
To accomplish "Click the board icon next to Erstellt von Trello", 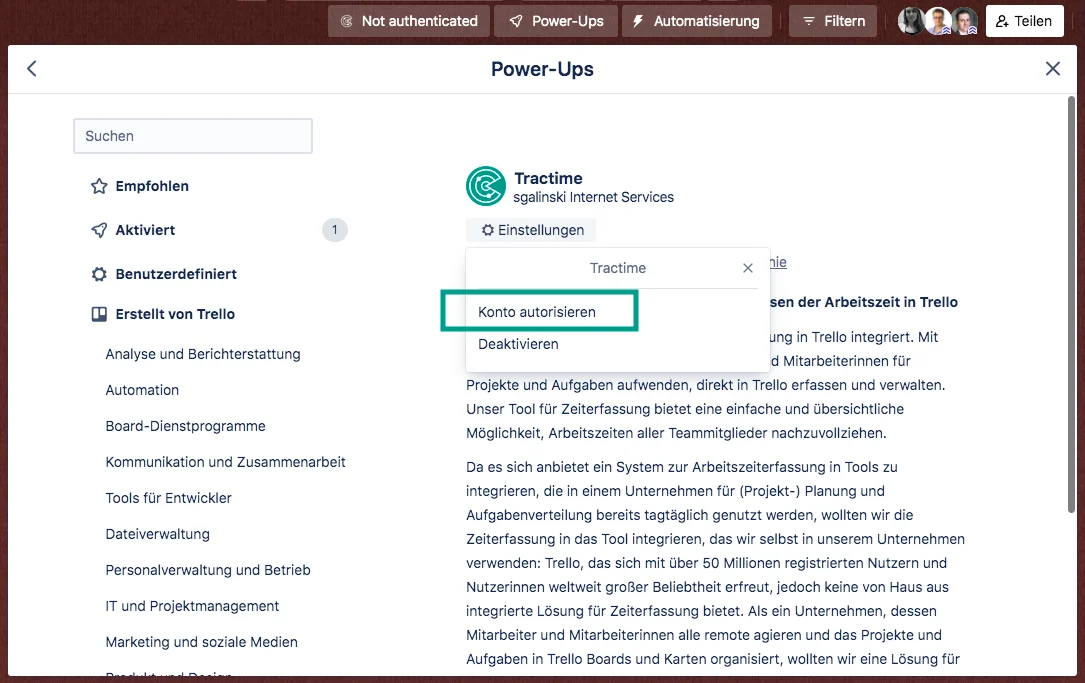I will tap(98, 314).
